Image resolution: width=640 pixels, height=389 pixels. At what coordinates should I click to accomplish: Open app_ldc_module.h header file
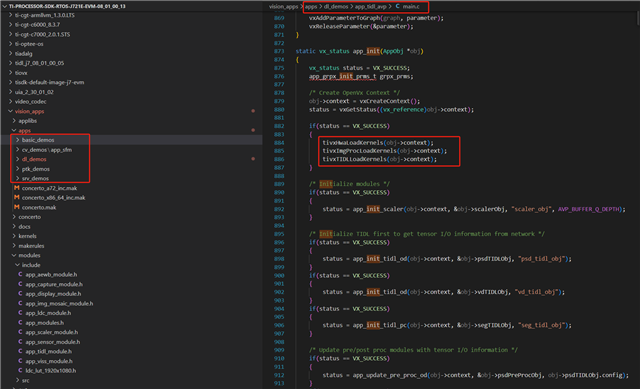48,313
